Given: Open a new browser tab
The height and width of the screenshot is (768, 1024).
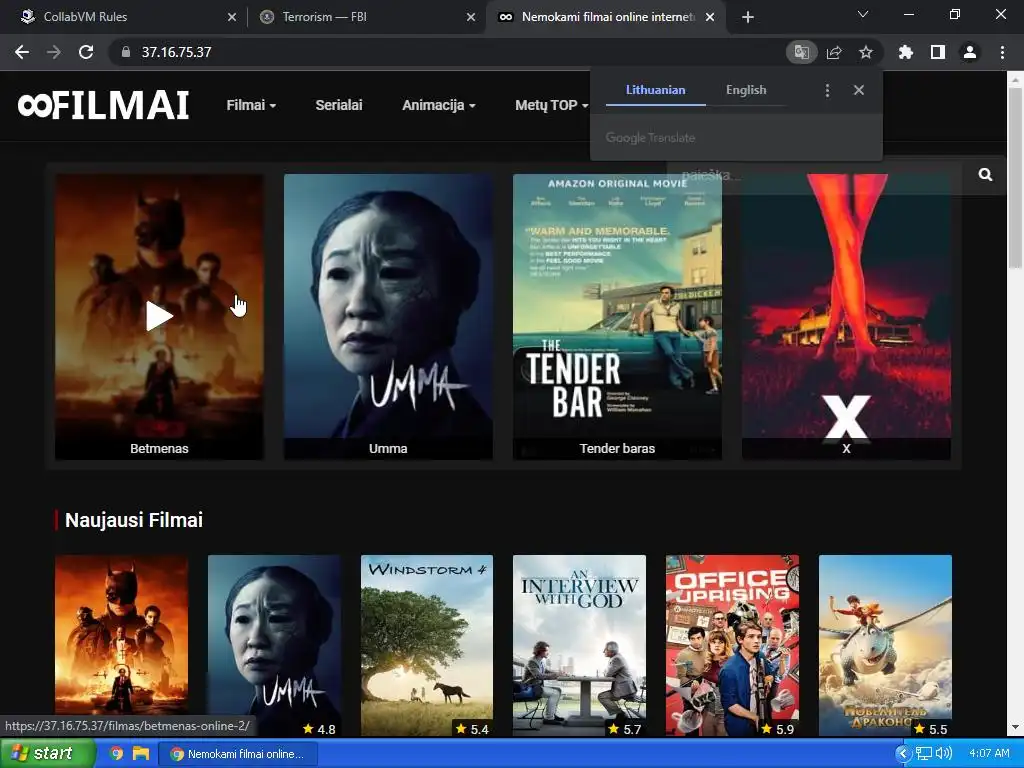Looking at the screenshot, I should (748, 17).
